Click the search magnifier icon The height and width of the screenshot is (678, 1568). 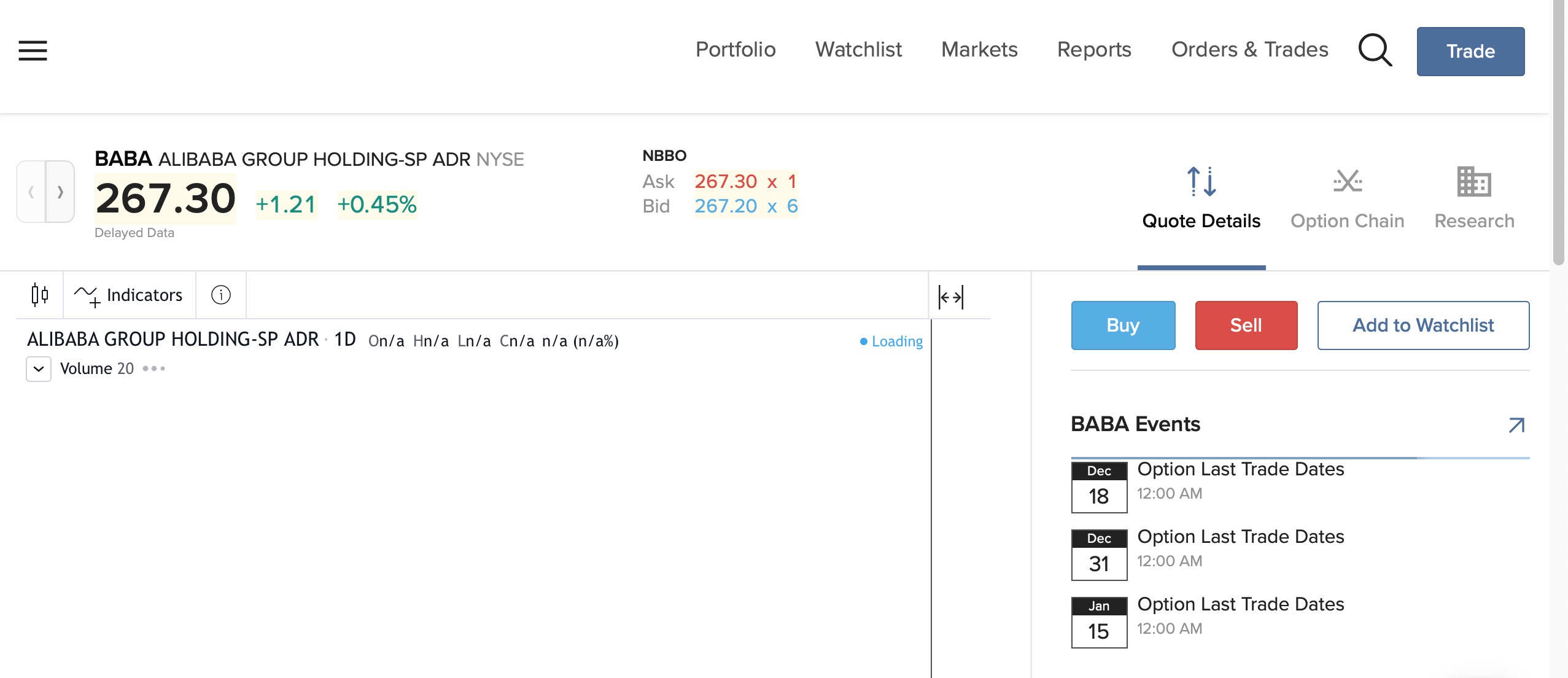click(x=1375, y=50)
